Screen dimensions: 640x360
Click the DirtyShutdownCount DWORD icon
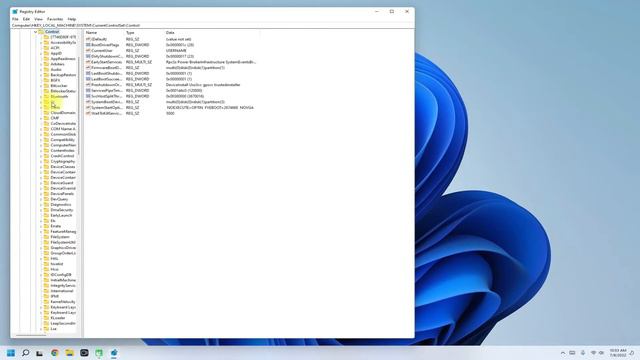point(88,56)
